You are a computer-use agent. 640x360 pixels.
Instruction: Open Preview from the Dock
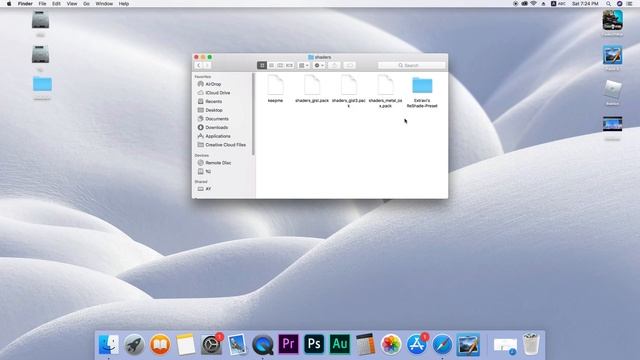click(237, 344)
